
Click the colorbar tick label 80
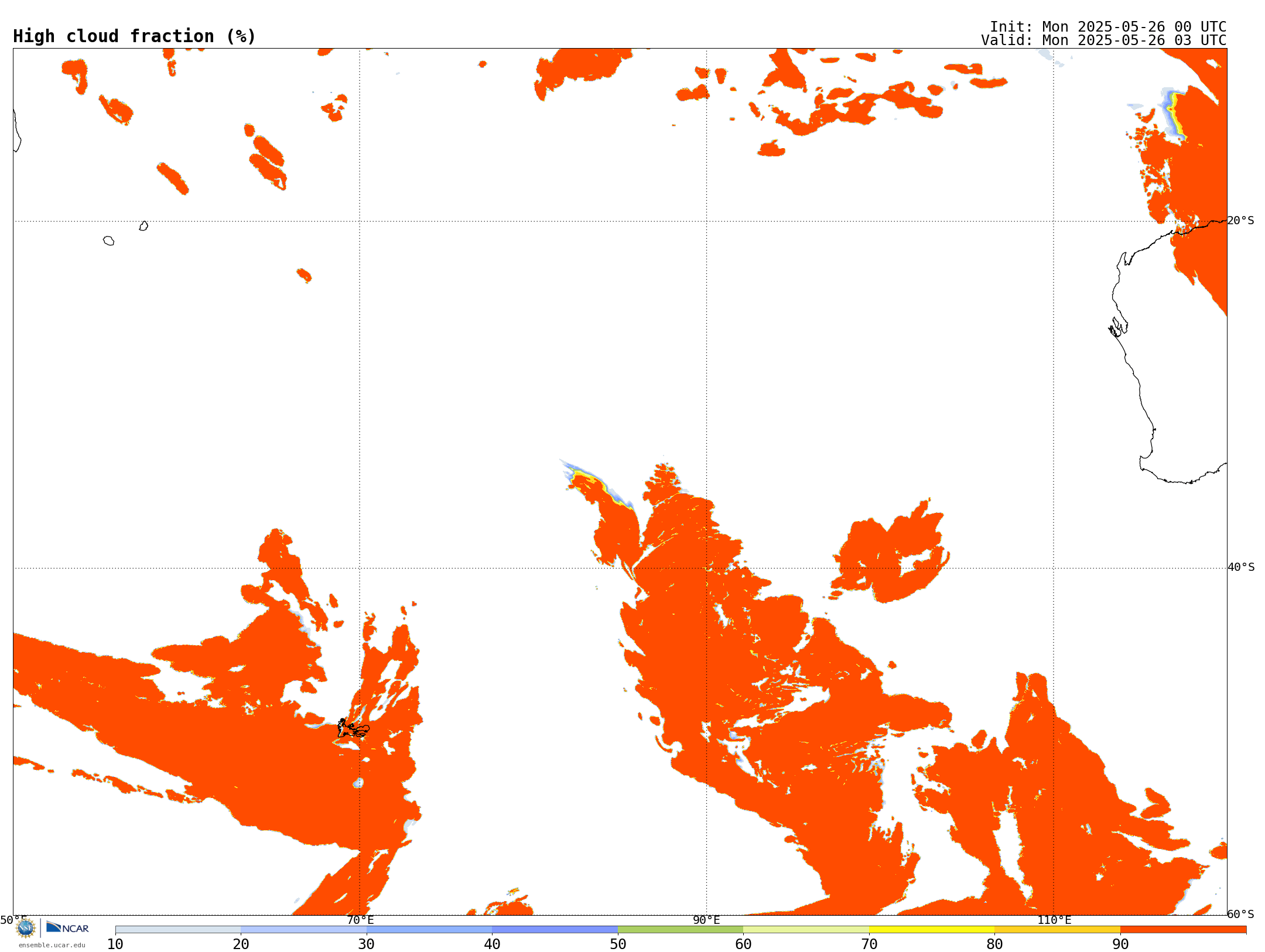[994, 944]
